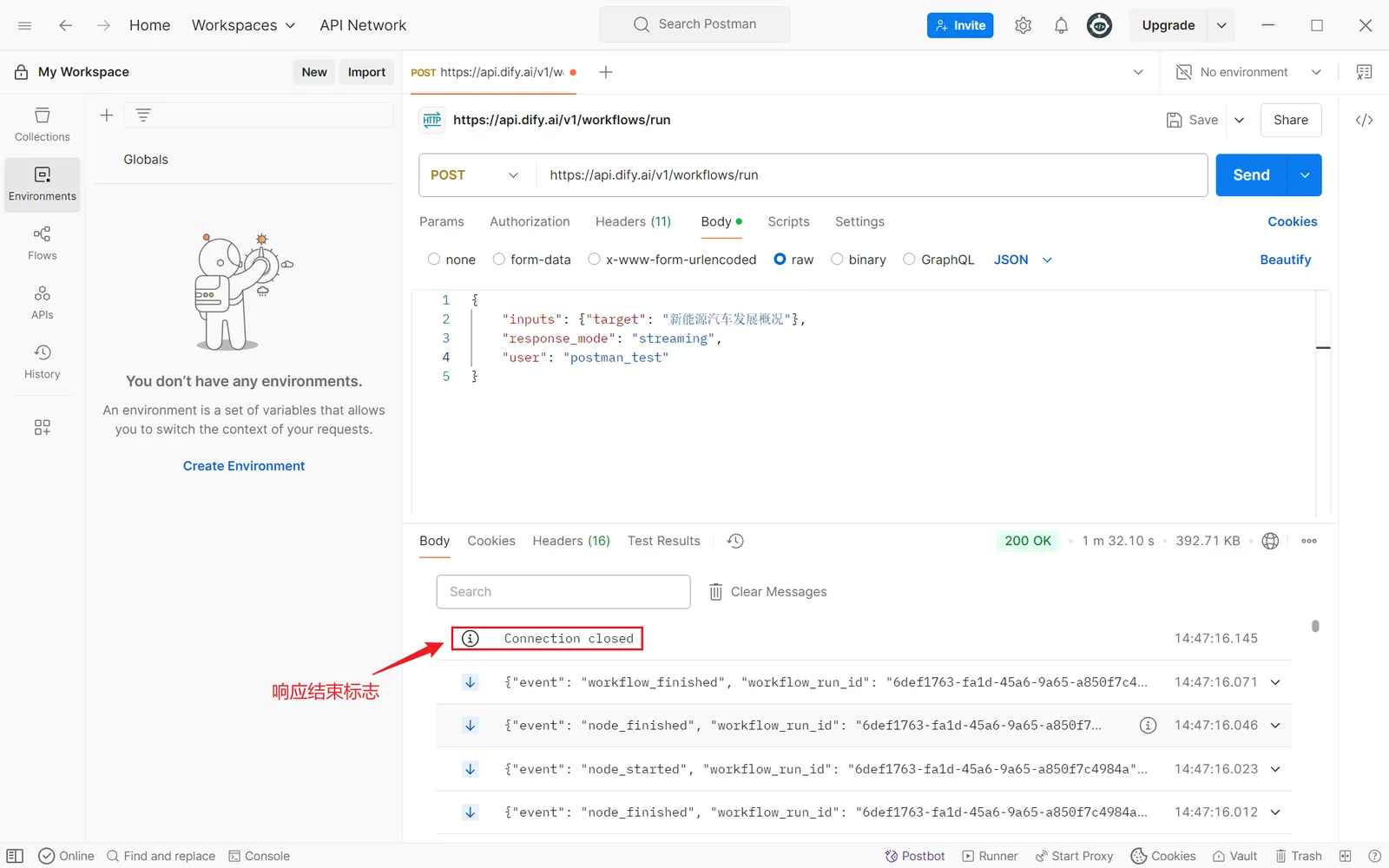Switch to the Settings tab
1389x868 pixels.
tap(859, 221)
